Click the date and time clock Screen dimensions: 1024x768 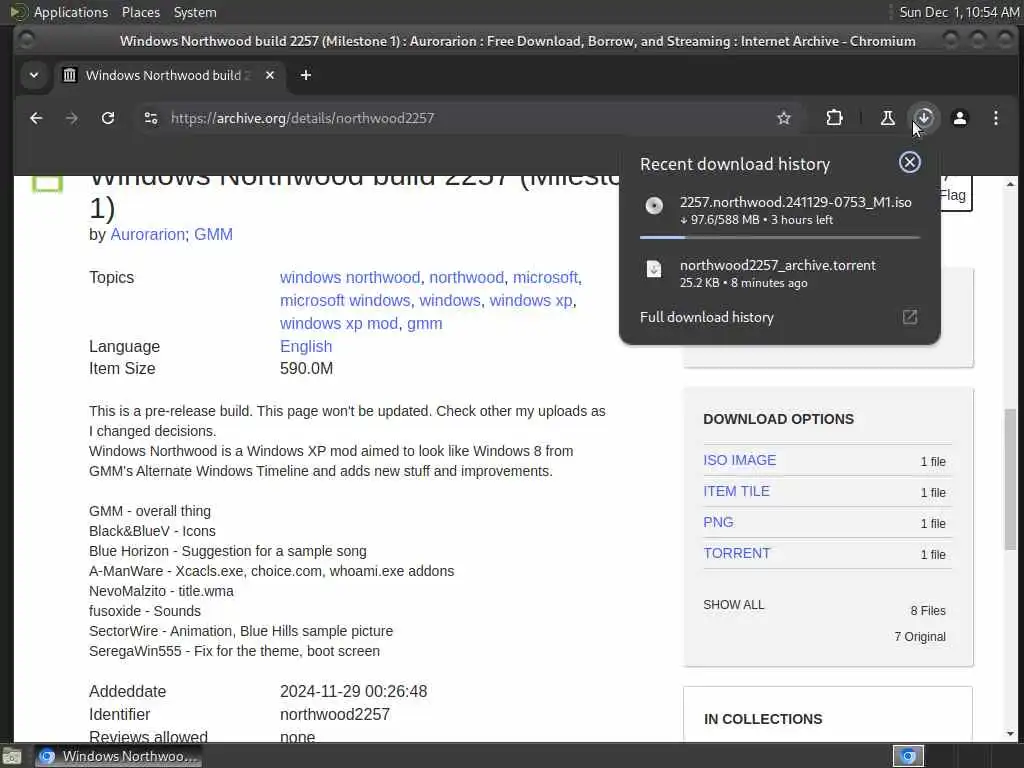point(959,12)
